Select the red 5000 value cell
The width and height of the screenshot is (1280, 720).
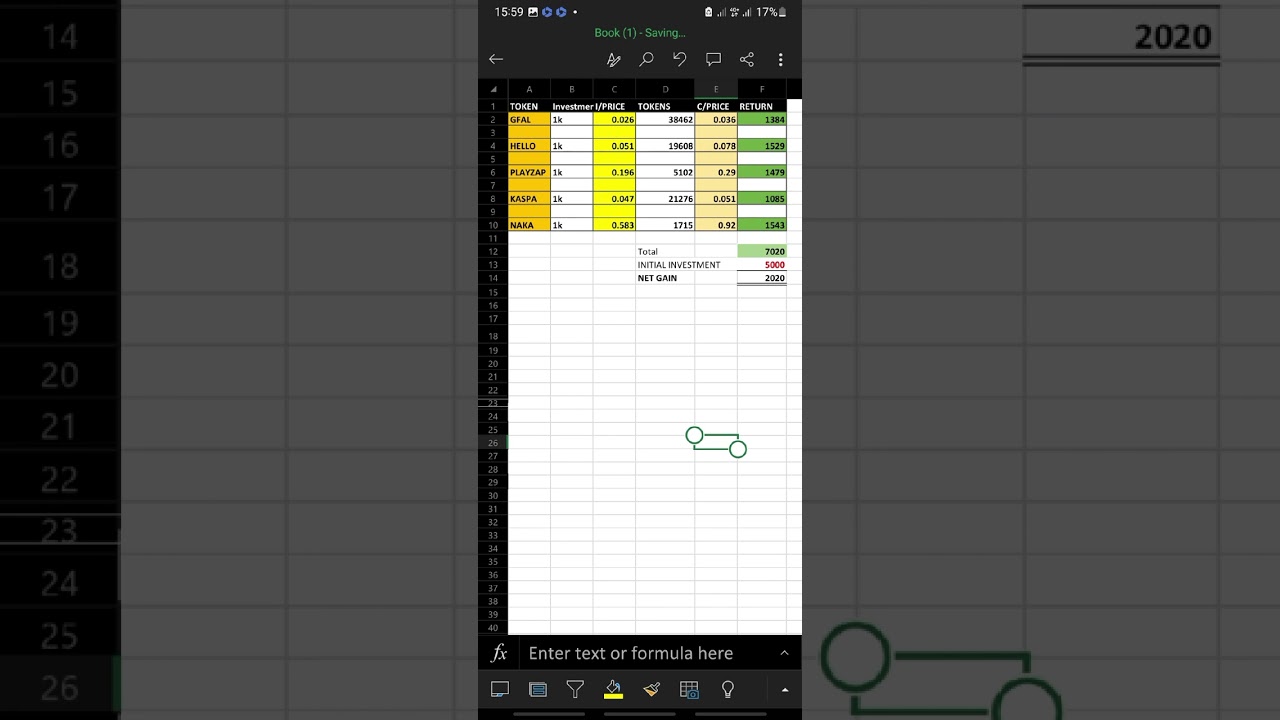[x=762, y=265]
